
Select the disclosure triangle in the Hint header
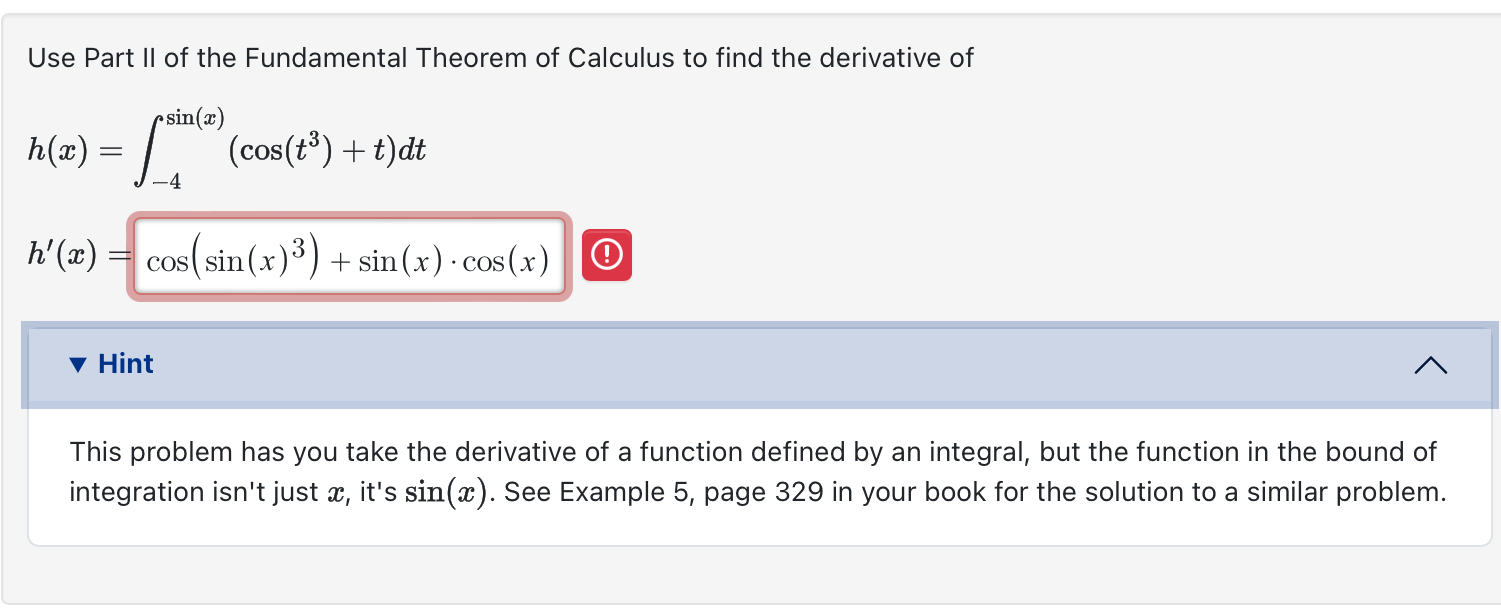coord(76,364)
